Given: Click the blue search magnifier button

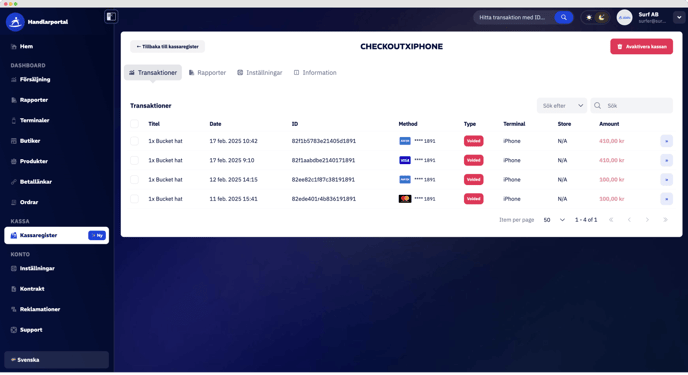Looking at the screenshot, I should [x=564, y=18].
